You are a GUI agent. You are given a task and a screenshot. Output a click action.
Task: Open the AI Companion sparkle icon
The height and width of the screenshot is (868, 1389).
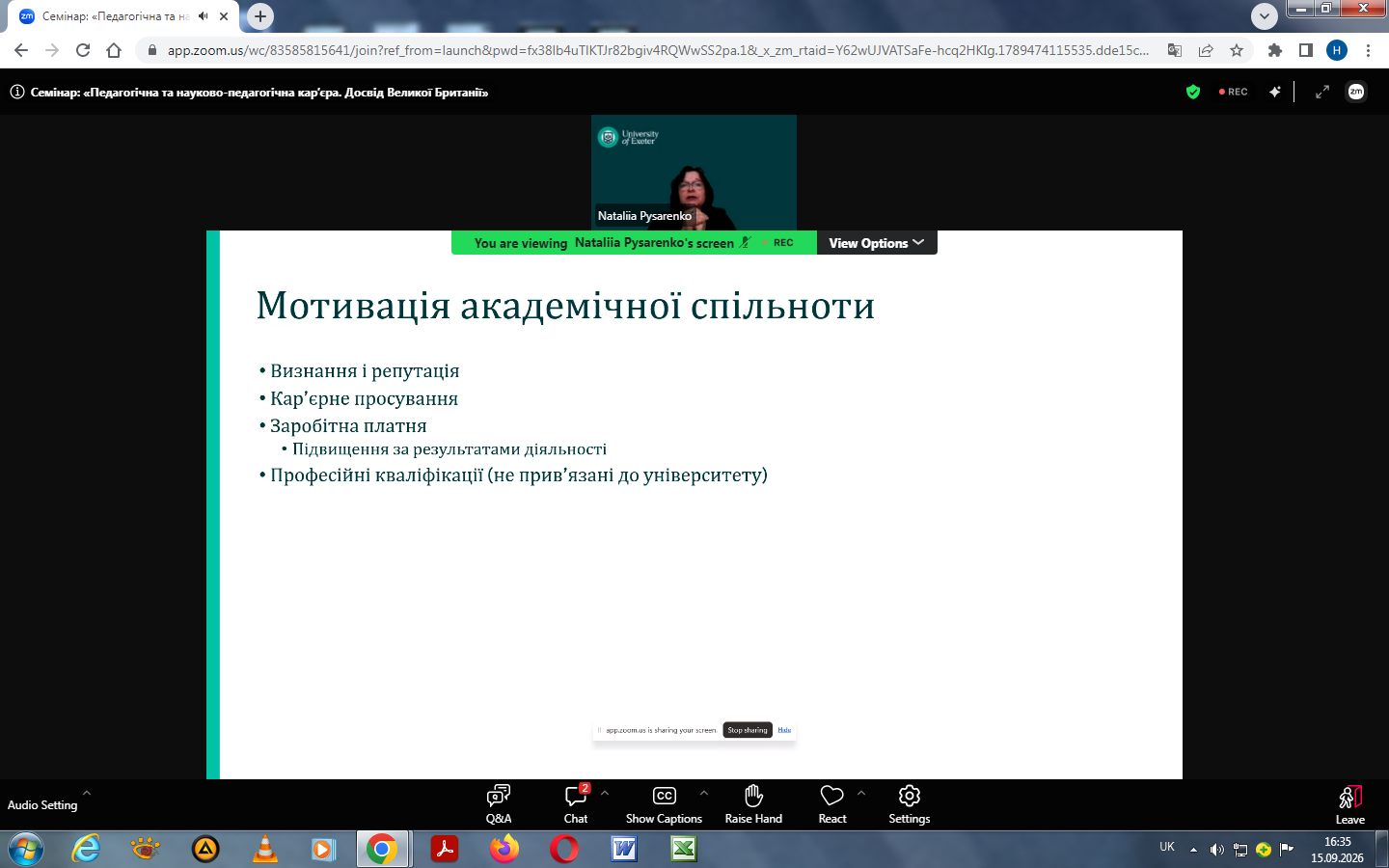click(x=1275, y=92)
